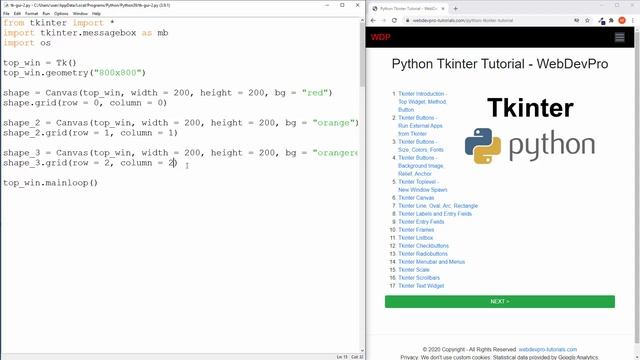Open the browser Extensions puzzle-piece icon
The width and height of the screenshot is (640, 360).
click(611, 20)
